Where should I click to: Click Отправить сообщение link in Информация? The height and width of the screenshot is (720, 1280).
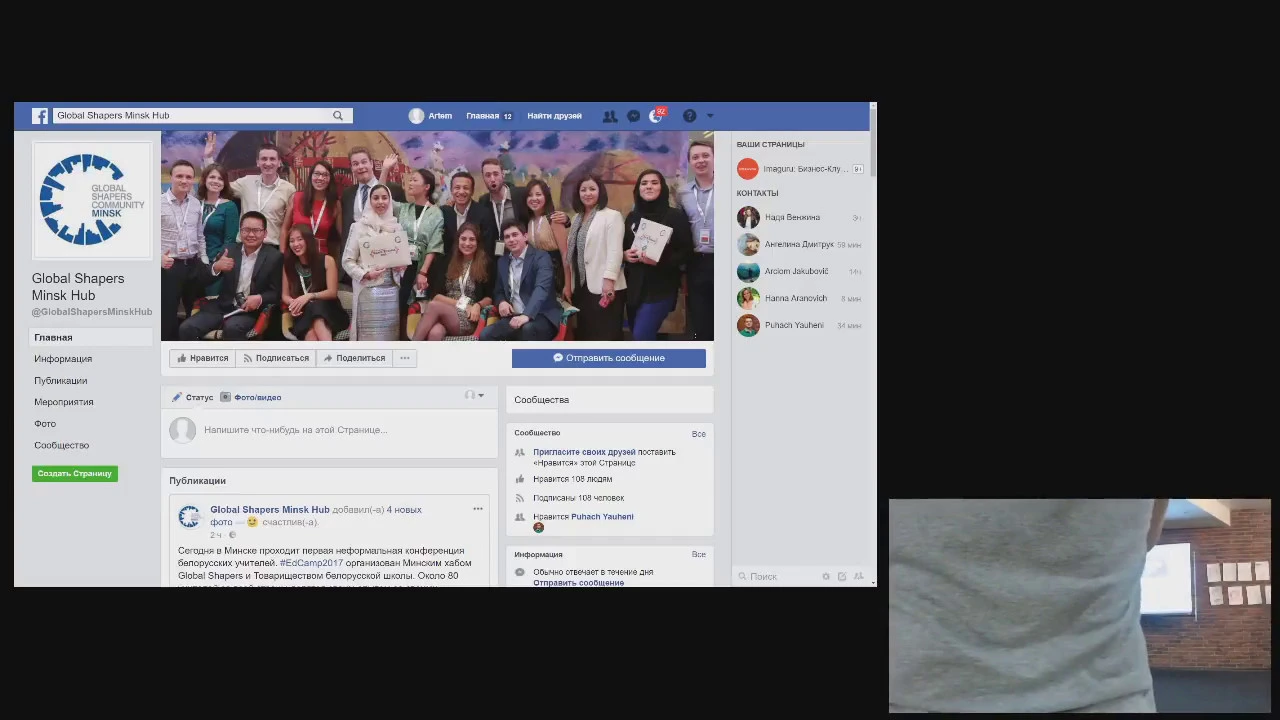click(x=579, y=583)
